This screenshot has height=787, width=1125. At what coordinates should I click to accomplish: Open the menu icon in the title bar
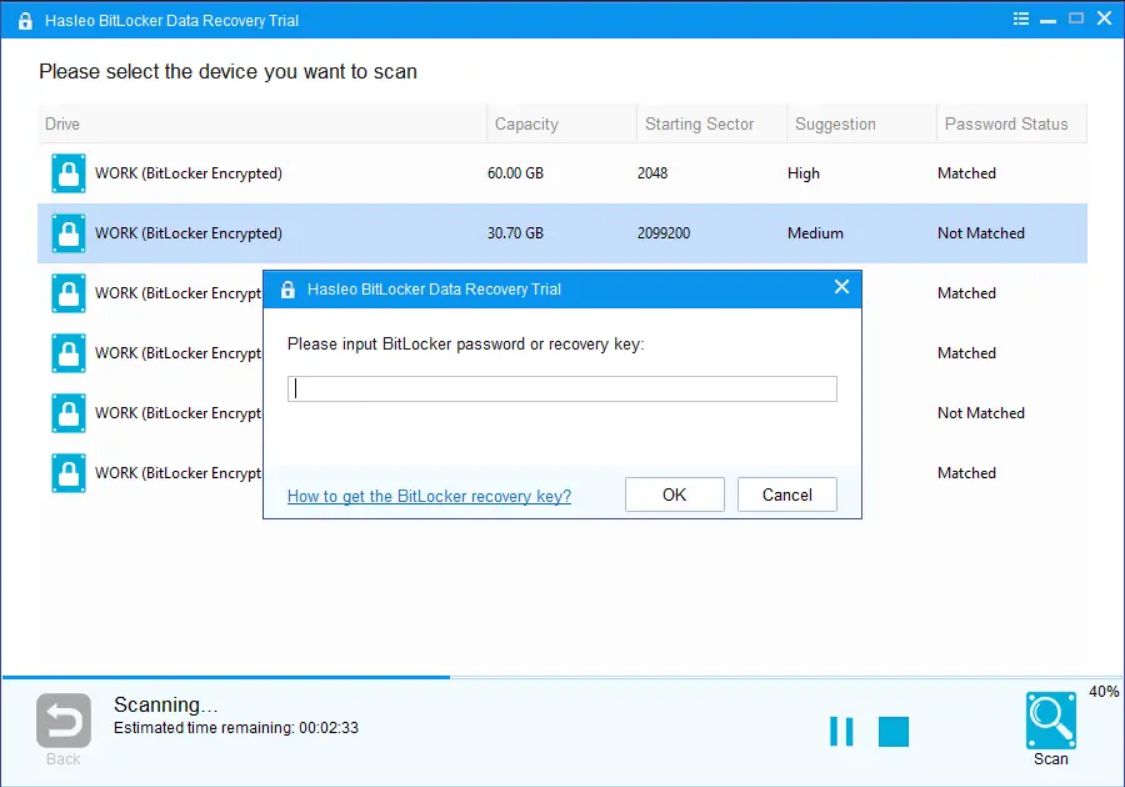1020,19
